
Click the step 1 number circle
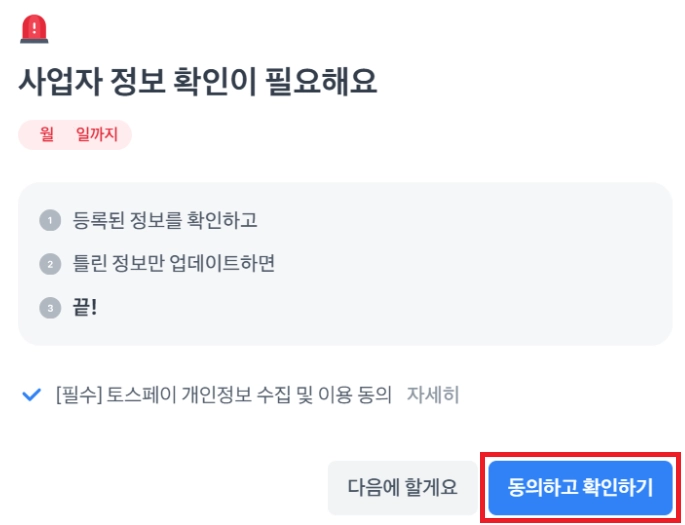click(x=48, y=220)
